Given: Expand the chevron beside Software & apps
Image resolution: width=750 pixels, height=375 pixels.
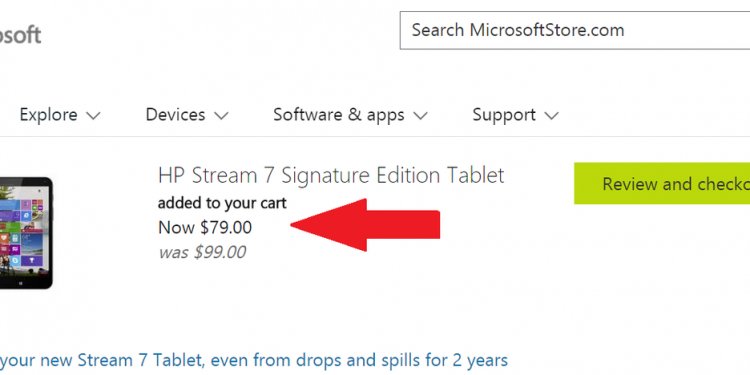Looking at the screenshot, I should [x=420, y=116].
